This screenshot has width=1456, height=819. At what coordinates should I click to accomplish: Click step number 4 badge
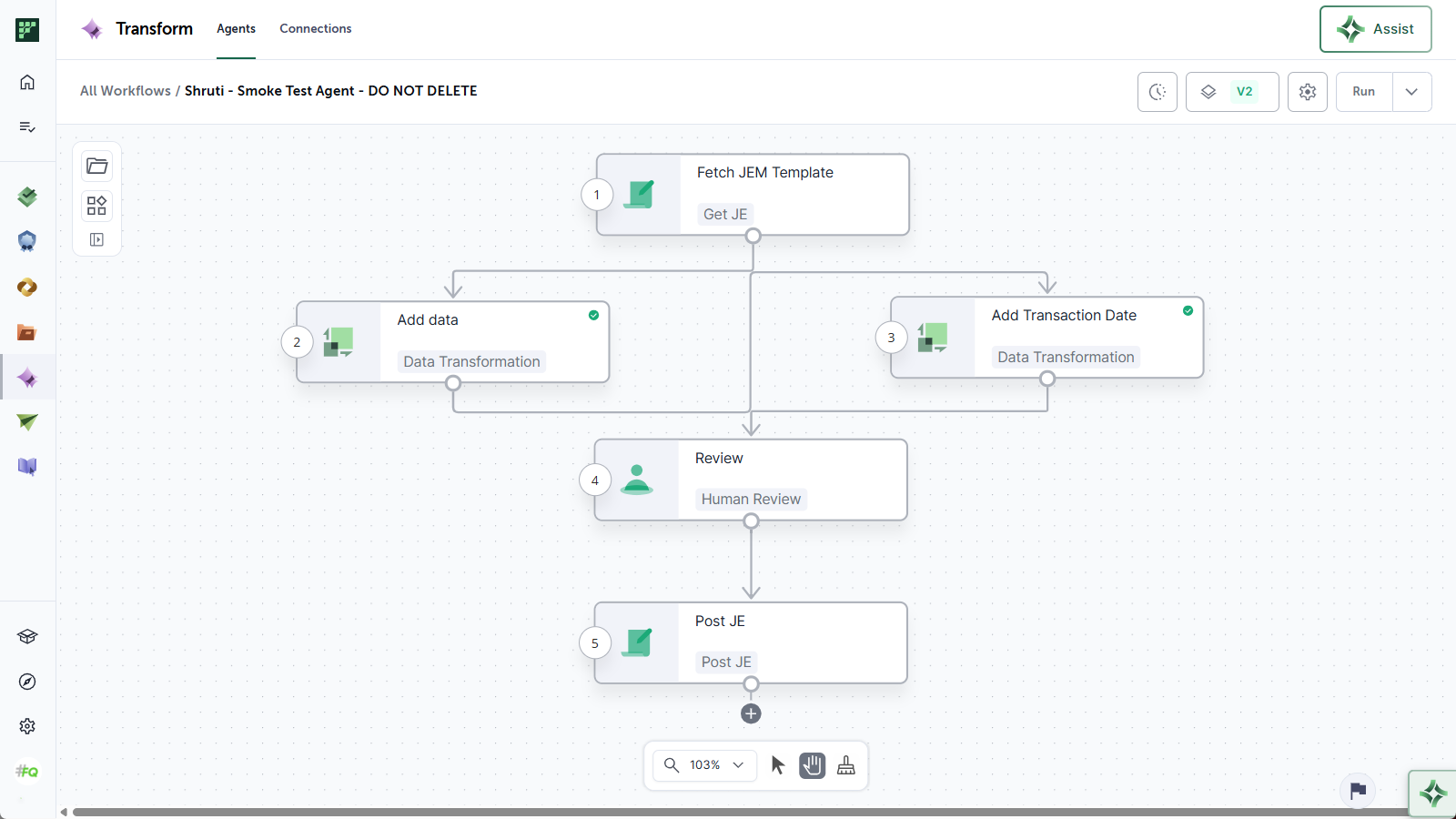coord(595,480)
